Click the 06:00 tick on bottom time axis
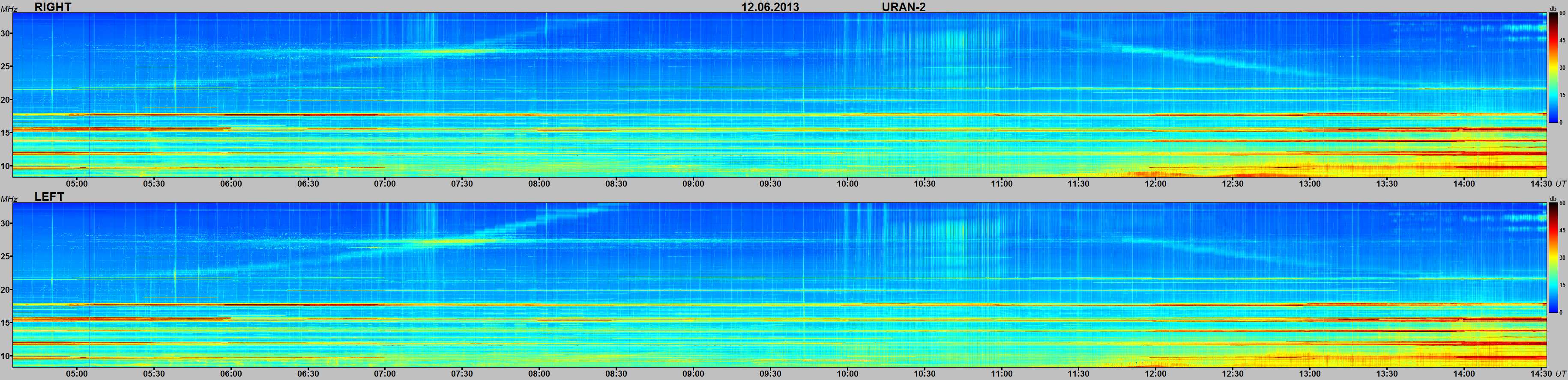Image resolution: width=1568 pixels, height=380 pixels. point(231,373)
